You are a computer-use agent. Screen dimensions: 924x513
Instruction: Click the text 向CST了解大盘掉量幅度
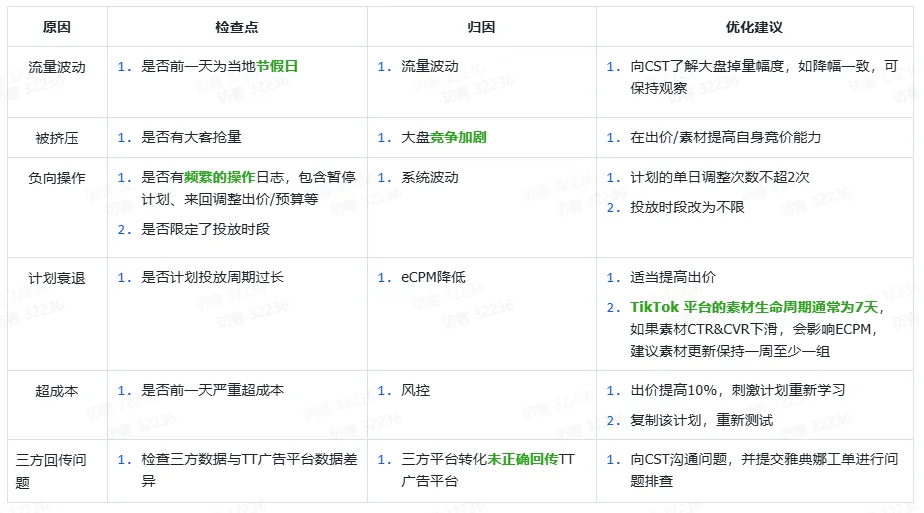point(707,67)
